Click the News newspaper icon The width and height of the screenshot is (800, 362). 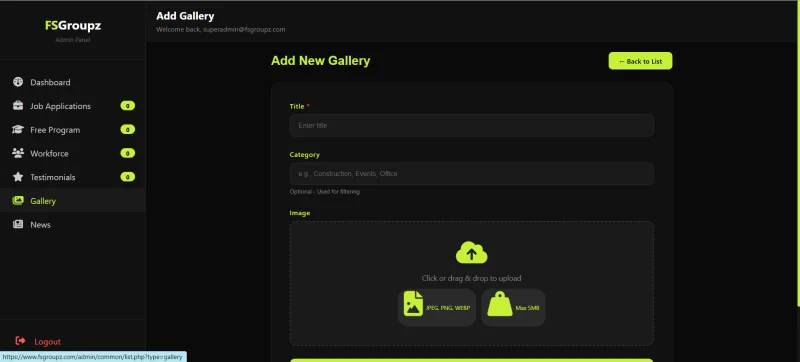point(18,224)
